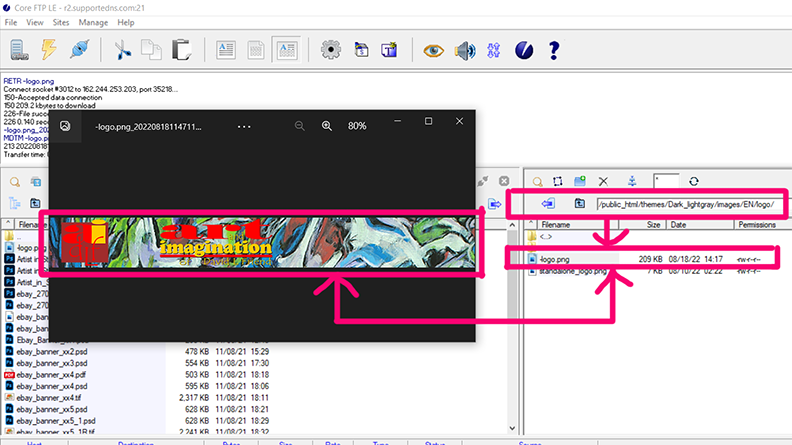Click the remote pane download arrow icon
The width and height of the screenshot is (792, 445).
(x=632, y=181)
